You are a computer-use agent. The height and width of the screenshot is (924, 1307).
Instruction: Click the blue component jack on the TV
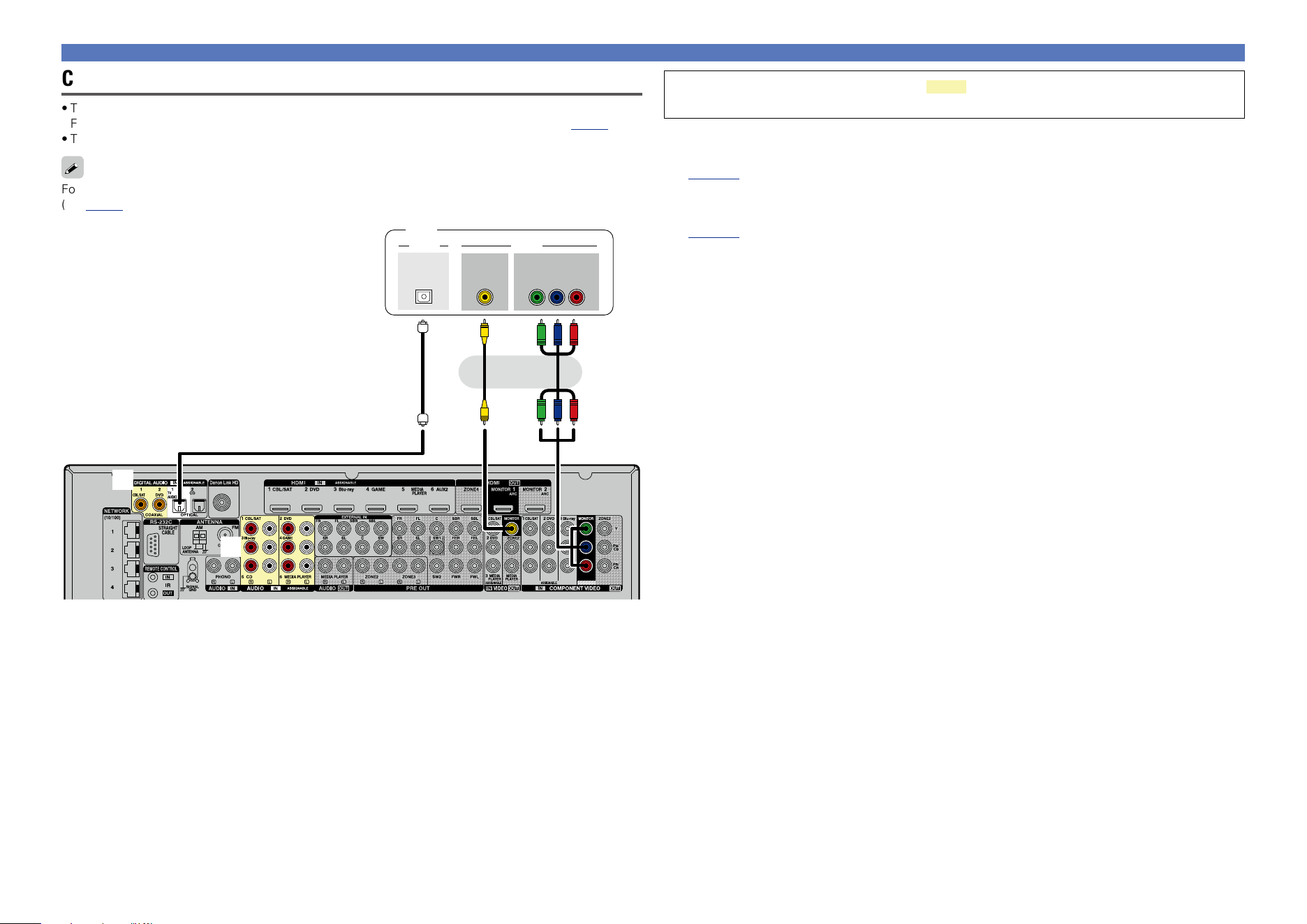[x=556, y=297]
